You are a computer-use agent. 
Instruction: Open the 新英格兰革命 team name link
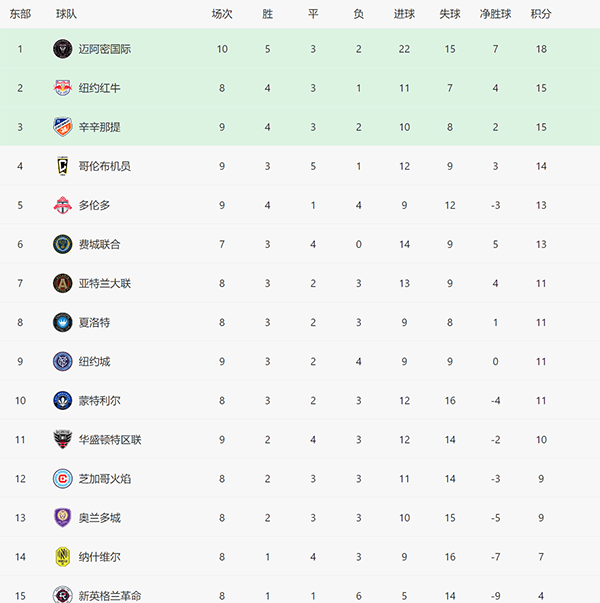click(x=110, y=595)
